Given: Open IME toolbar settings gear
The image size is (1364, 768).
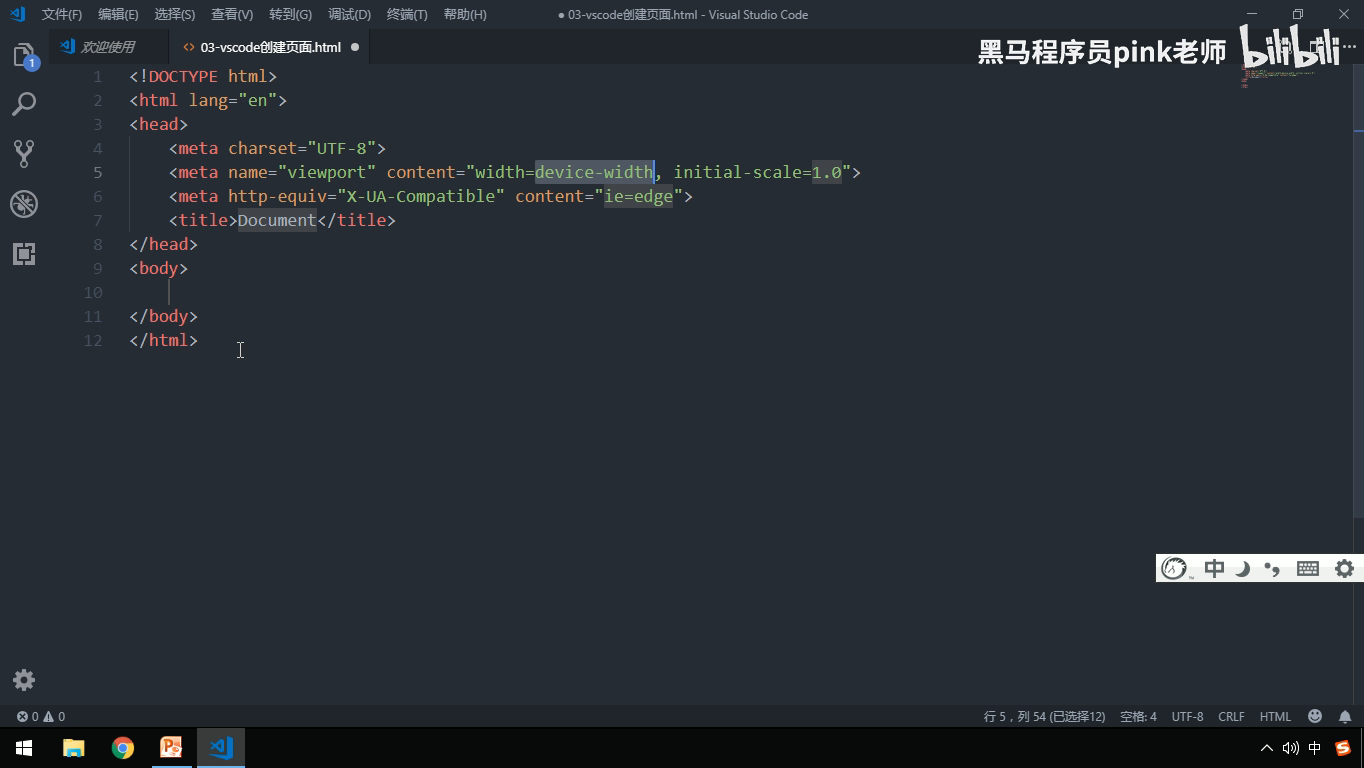Looking at the screenshot, I should click(x=1345, y=568).
